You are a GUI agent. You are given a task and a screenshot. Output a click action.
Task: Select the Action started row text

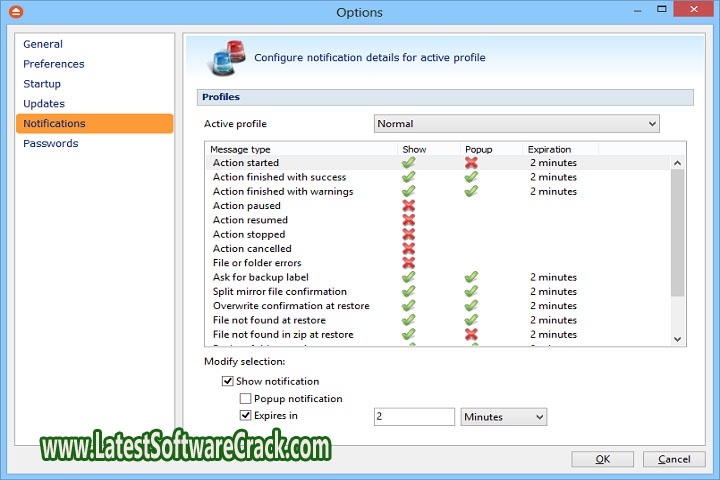click(x=246, y=163)
